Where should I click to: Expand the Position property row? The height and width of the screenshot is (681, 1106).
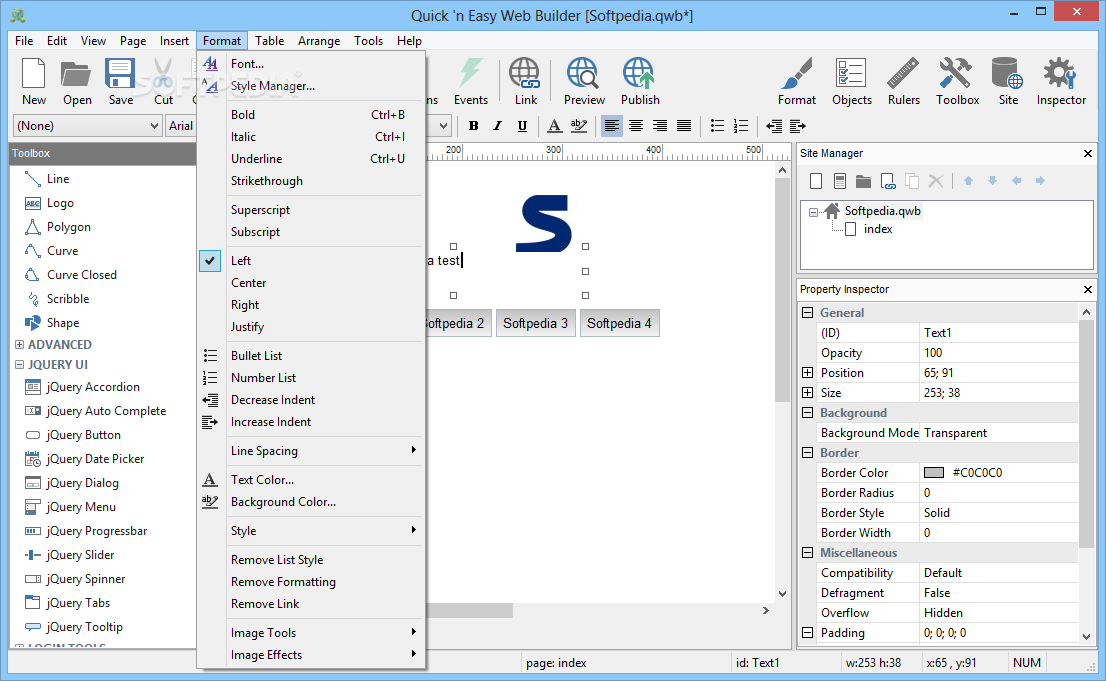(x=808, y=373)
